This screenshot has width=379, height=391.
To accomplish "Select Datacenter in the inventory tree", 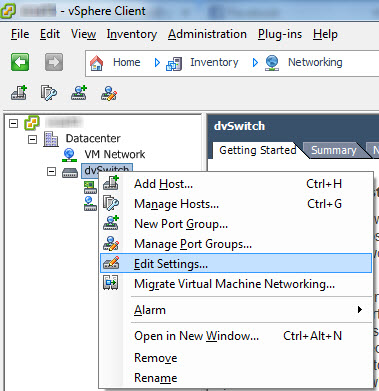I will click(93, 138).
